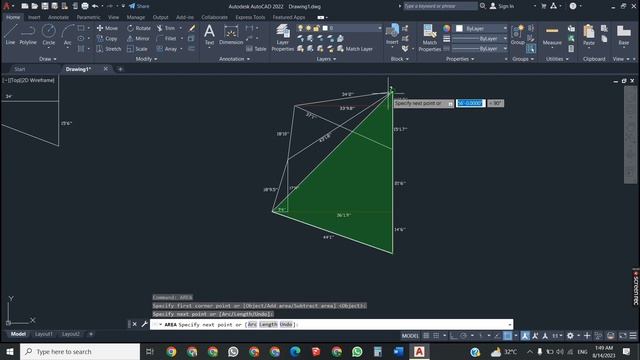The image size is (640, 360).
Task: Select the Length option in command line
Action: click(x=268, y=324)
